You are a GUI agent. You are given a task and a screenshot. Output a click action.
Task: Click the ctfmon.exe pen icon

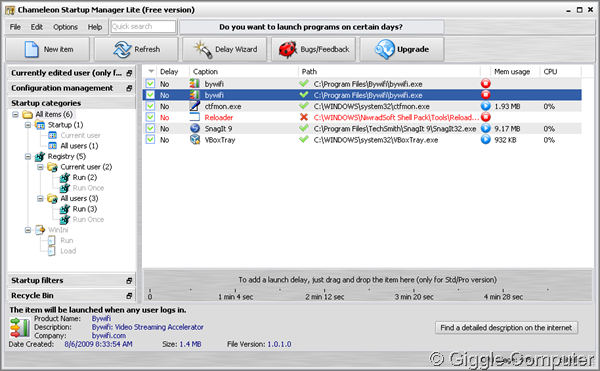(x=195, y=106)
